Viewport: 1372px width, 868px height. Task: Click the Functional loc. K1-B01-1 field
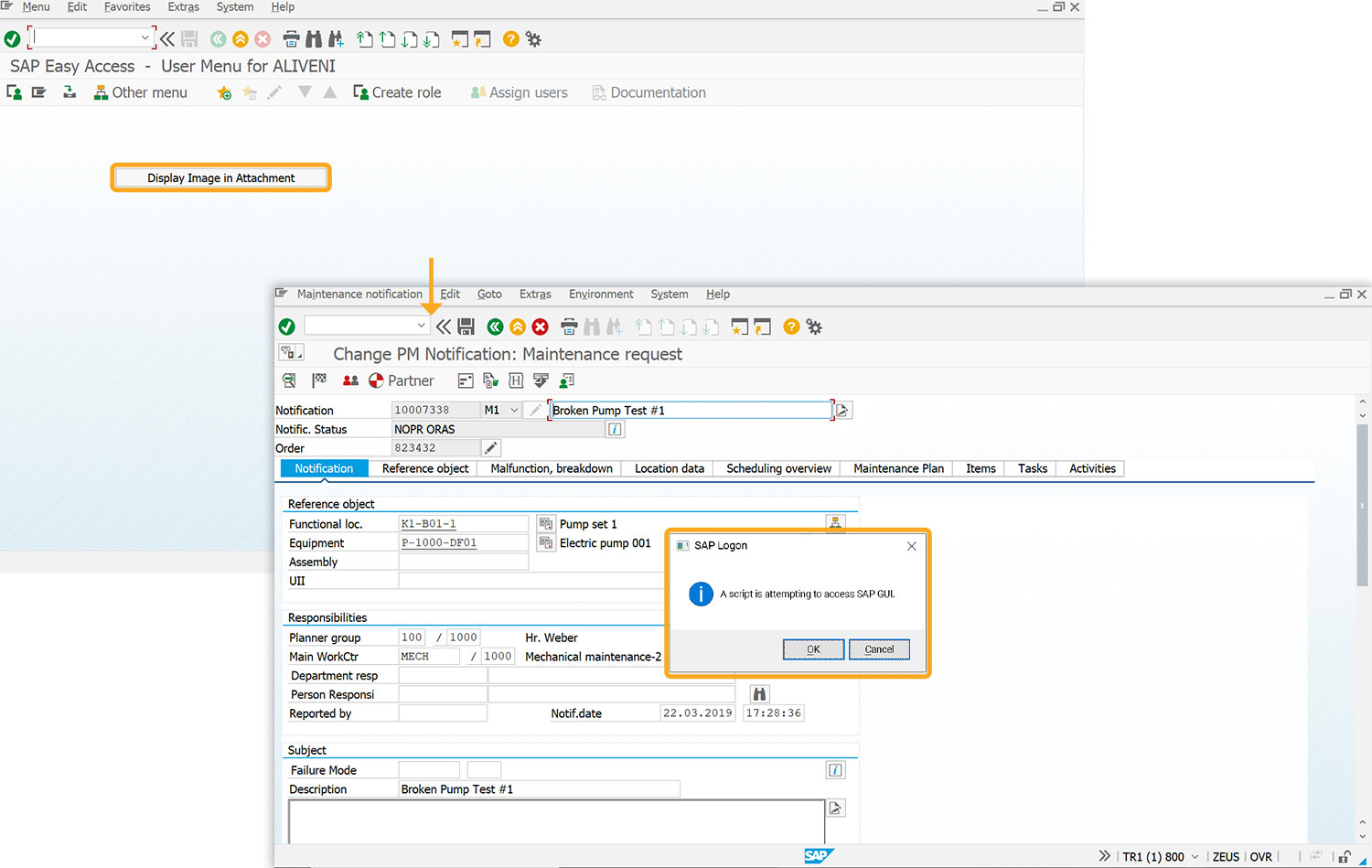(x=464, y=524)
